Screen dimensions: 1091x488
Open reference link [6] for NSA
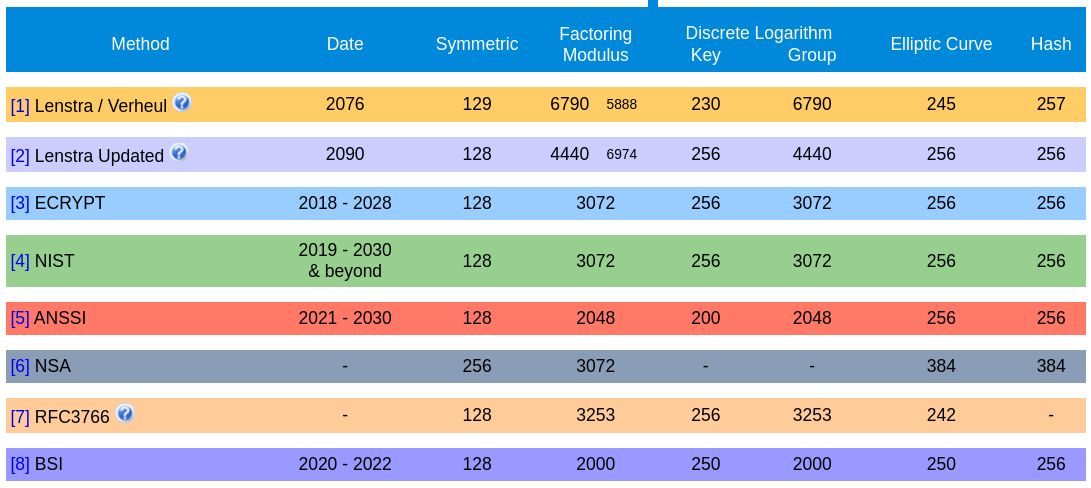(x=20, y=366)
